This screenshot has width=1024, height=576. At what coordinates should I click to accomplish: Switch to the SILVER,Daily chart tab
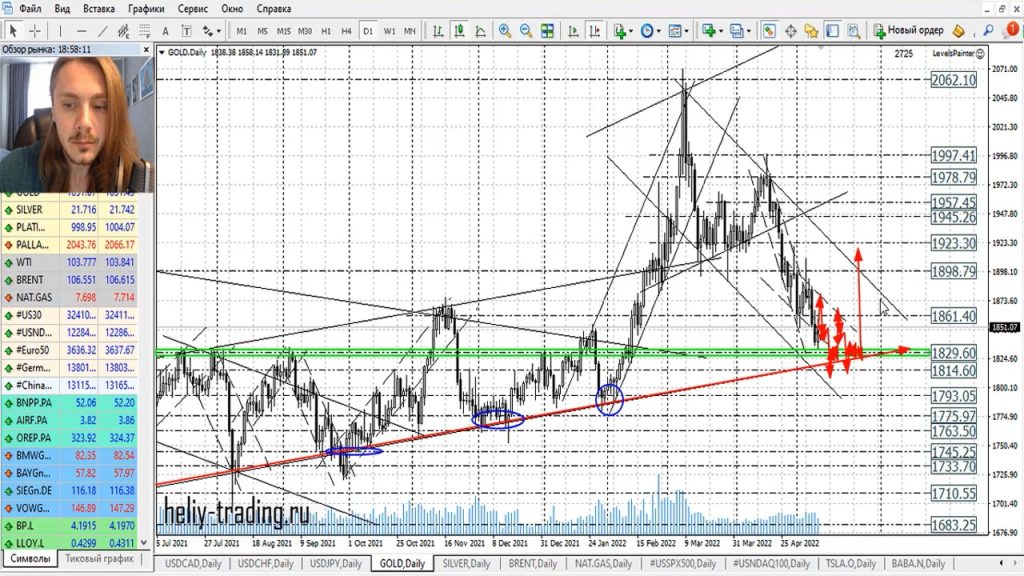[465, 564]
